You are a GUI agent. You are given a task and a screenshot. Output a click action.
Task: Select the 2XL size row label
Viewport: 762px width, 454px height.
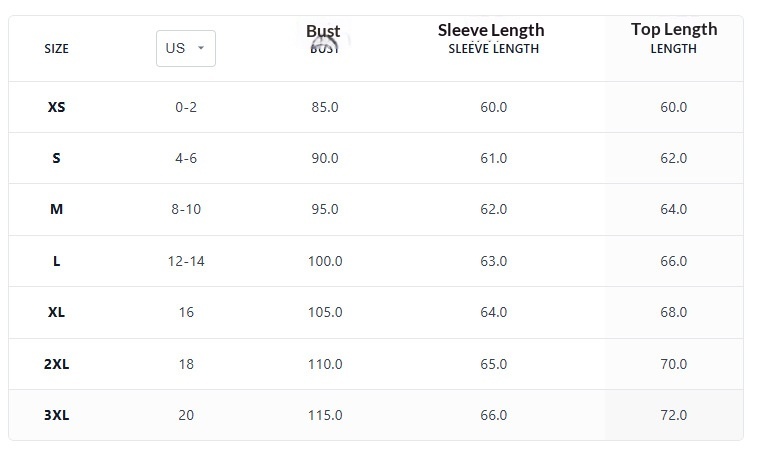[56, 364]
